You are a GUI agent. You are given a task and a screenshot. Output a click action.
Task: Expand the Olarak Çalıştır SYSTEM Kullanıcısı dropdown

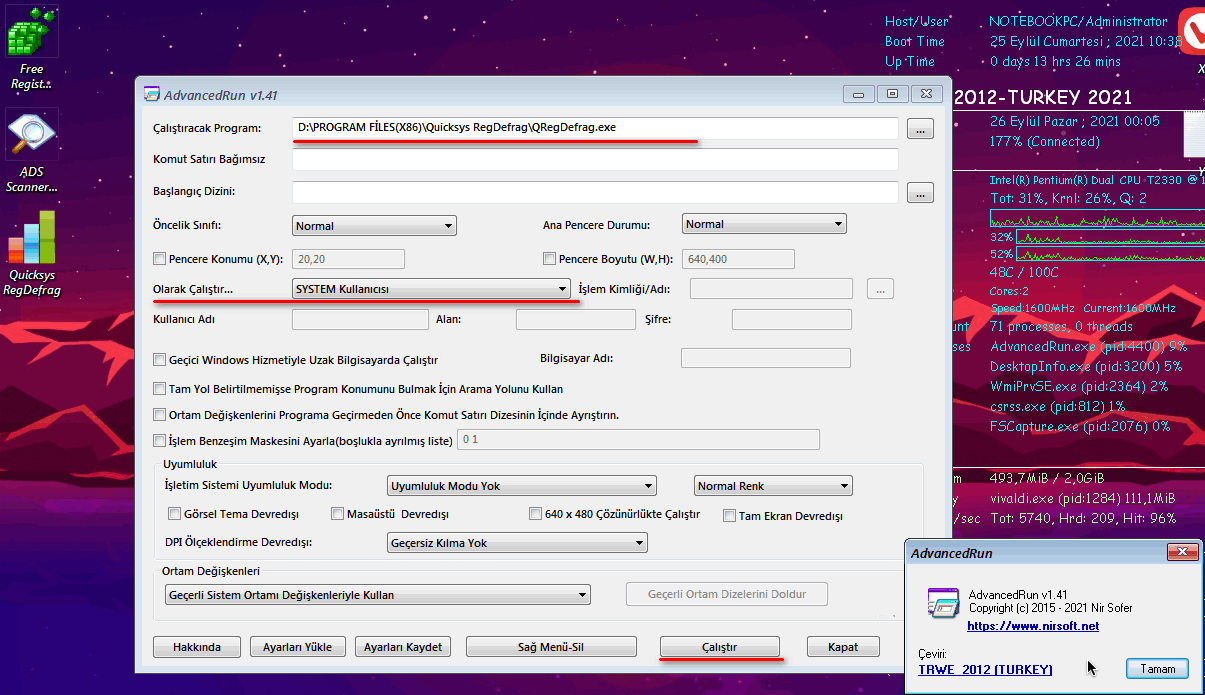431,289
